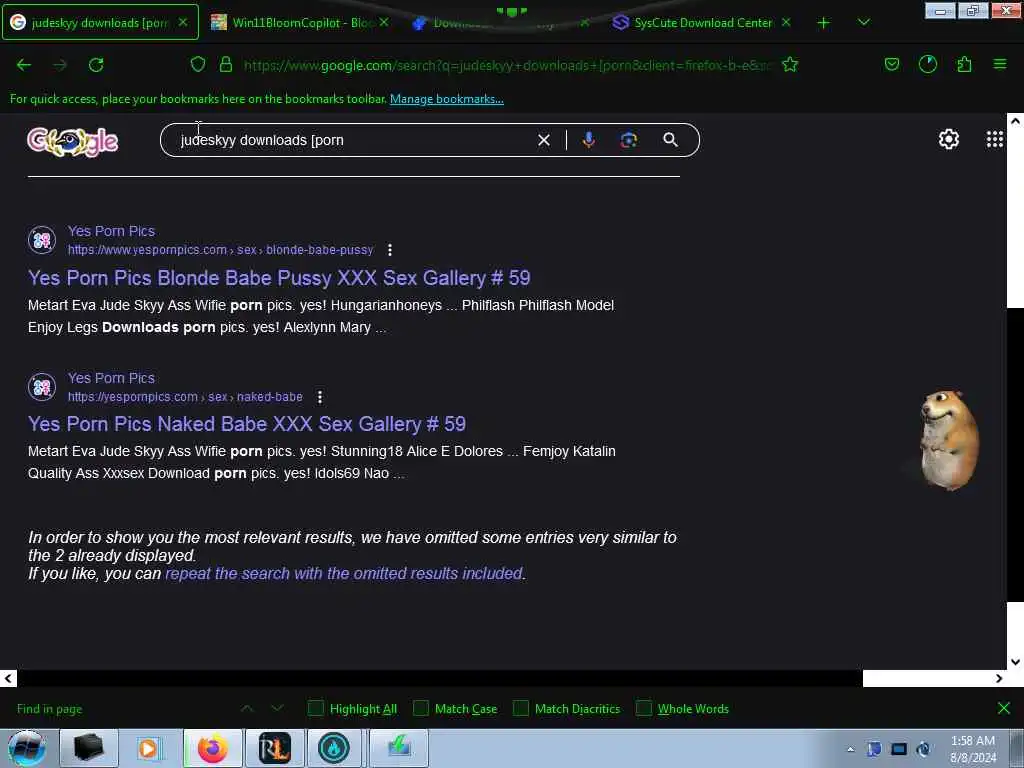The width and height of the screenshot is (1024, 768).
Task: Open the extensions puzzle-piece menu
Action: (x=964, y=64)
